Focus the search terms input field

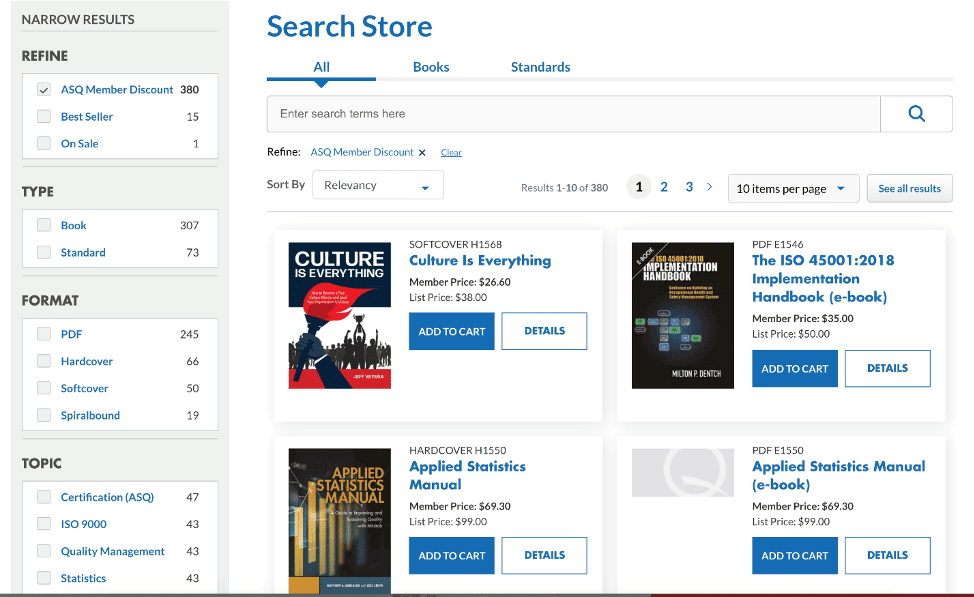tap(573, 114)
